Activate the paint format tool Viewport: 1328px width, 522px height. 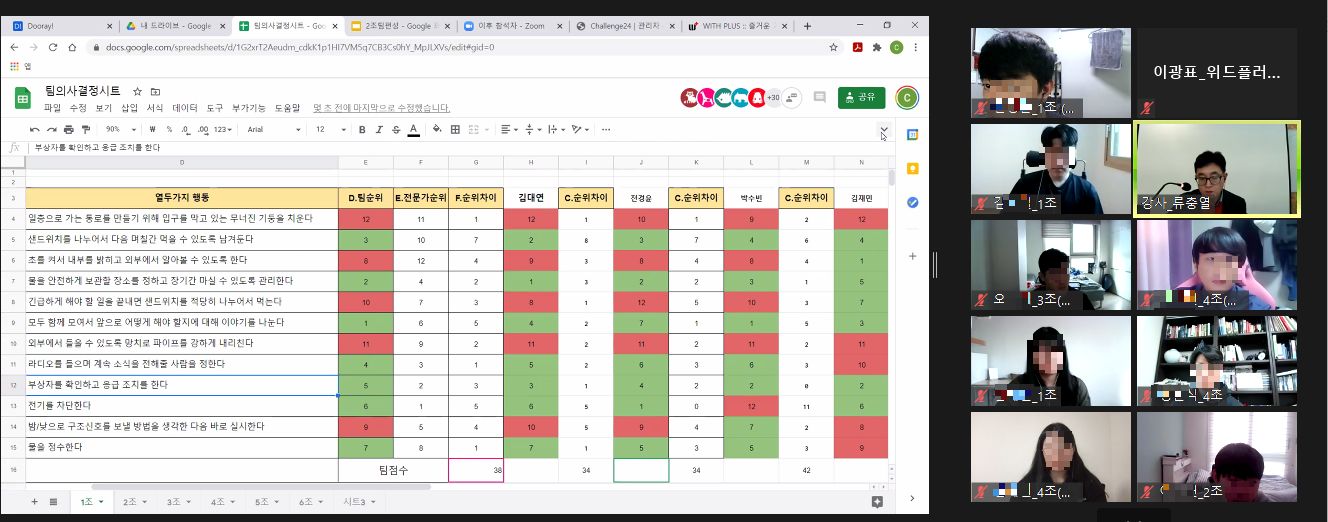click(x=84, y=129)
